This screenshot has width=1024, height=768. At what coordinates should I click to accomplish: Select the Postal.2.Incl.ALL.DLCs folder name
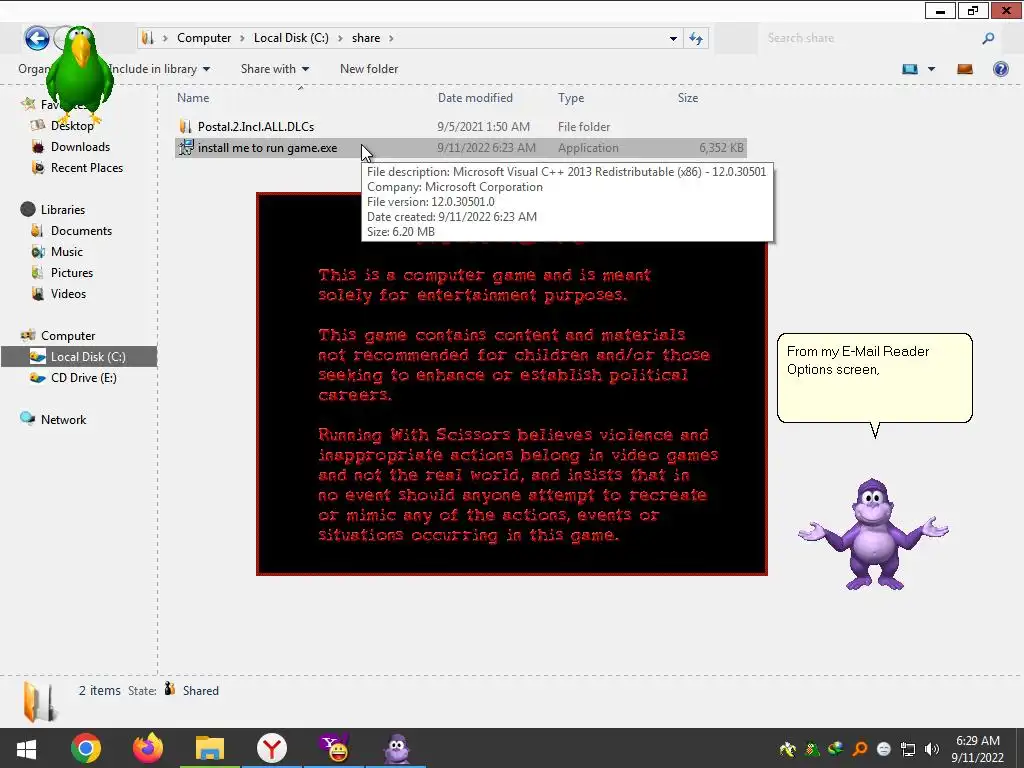[x=256, y=127]
